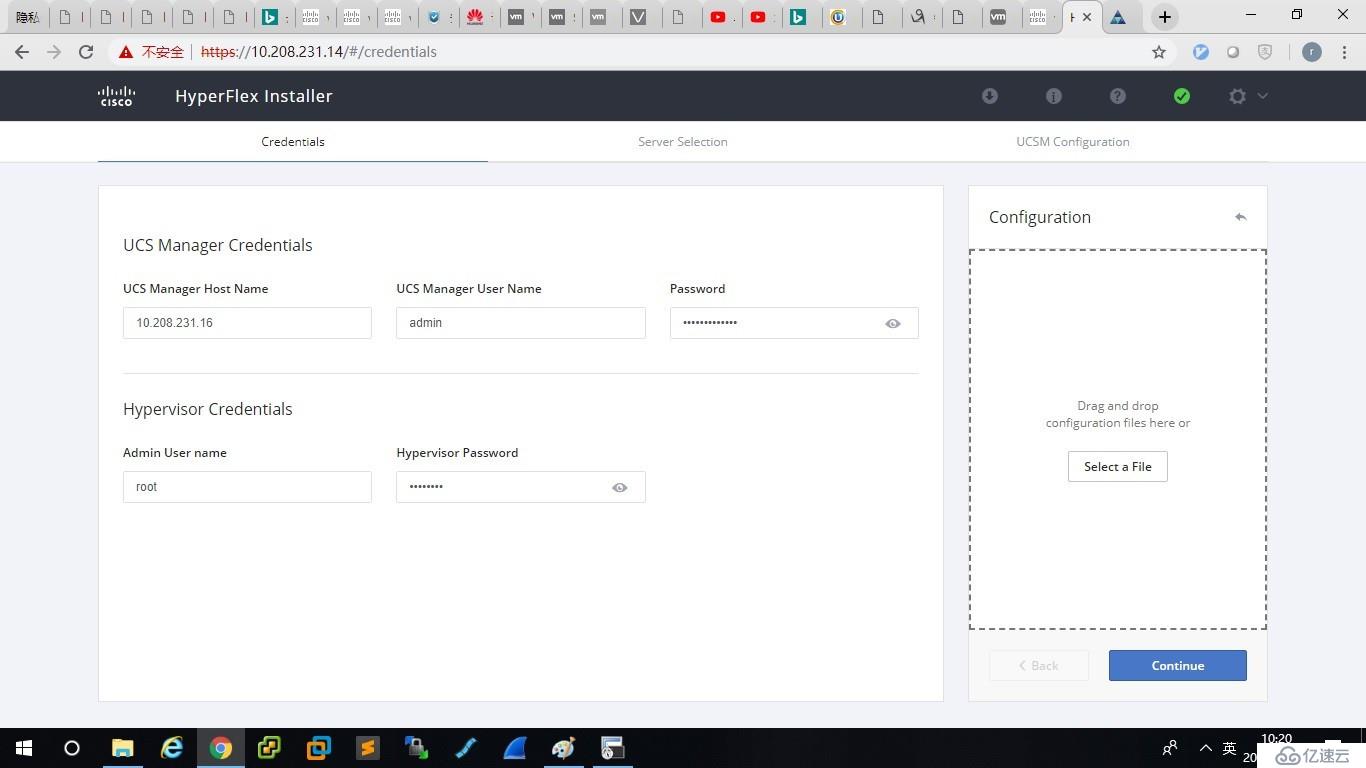Switch to the first YouTube browser tab

(x=718, y=17)
